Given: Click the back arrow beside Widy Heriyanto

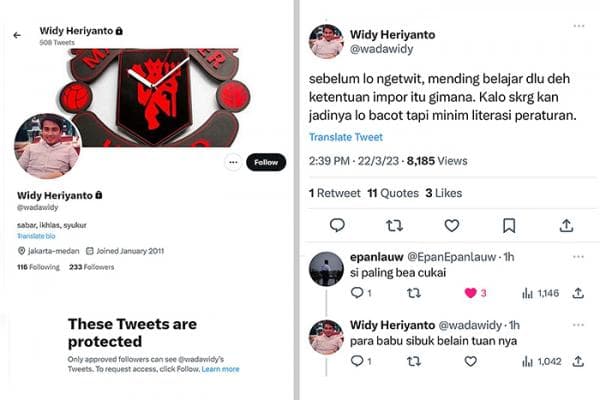Looking at the screenshot, I should coord(17,35).
